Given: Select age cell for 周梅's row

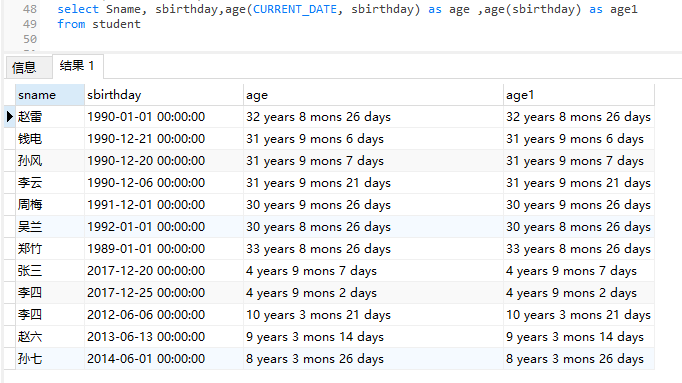Looking at the screenshot, I should pos(373,205).
